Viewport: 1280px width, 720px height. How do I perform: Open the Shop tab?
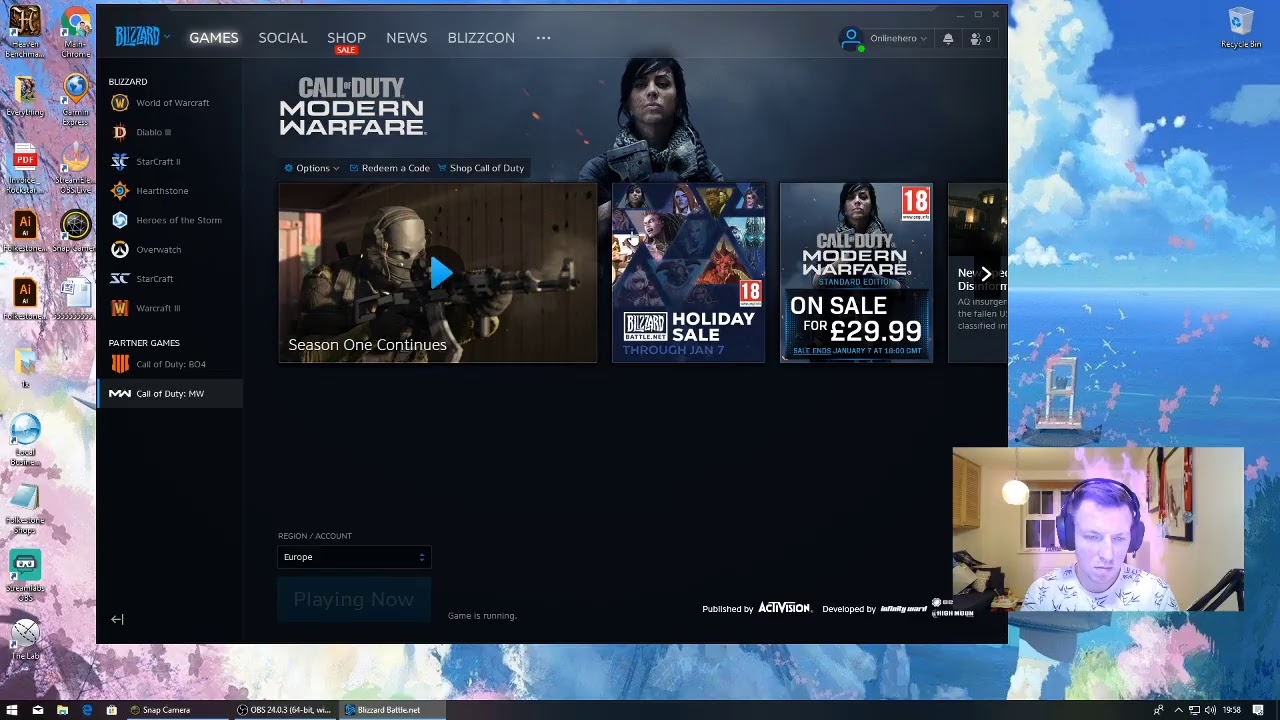click(346, 38)
